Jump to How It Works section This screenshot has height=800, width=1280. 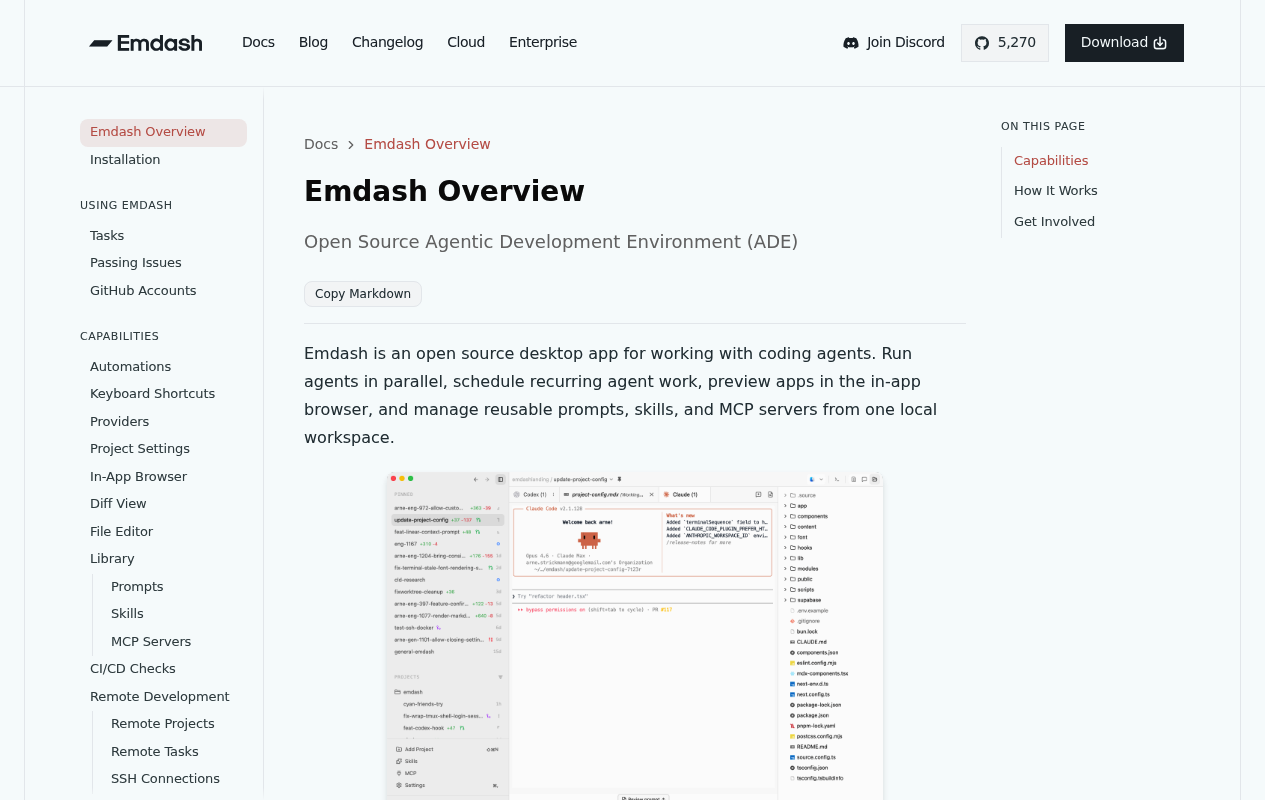[x=1056, y=191]
